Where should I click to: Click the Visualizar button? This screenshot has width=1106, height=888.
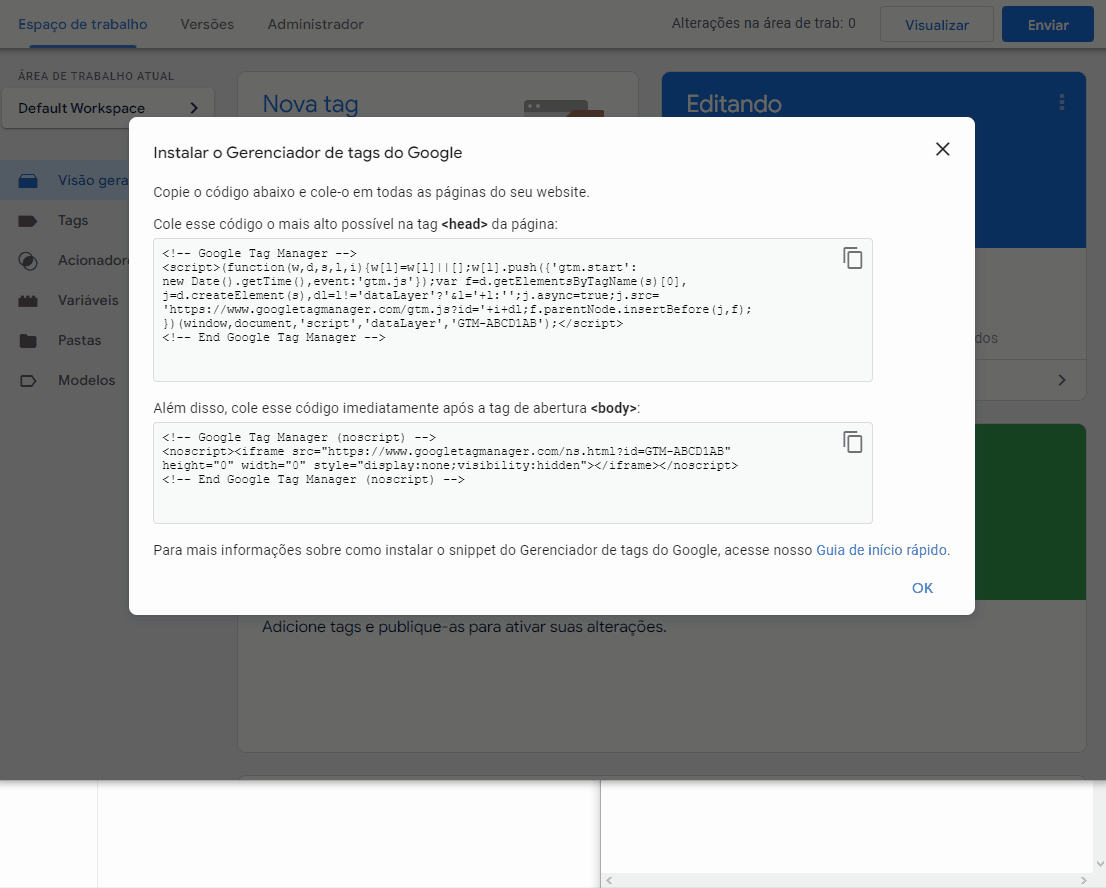tap(937, 25)
